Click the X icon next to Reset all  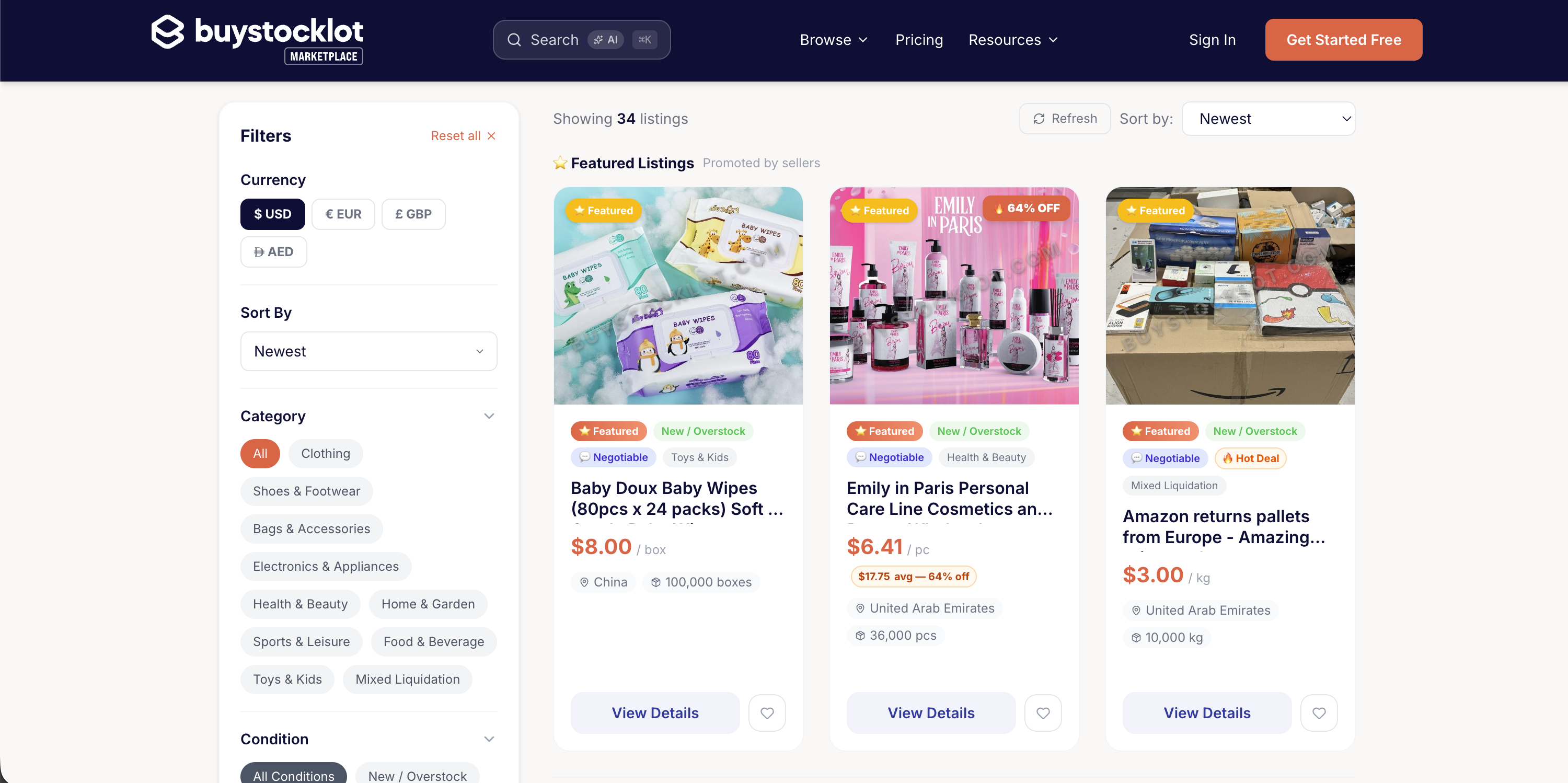click(x=492, y=135)
